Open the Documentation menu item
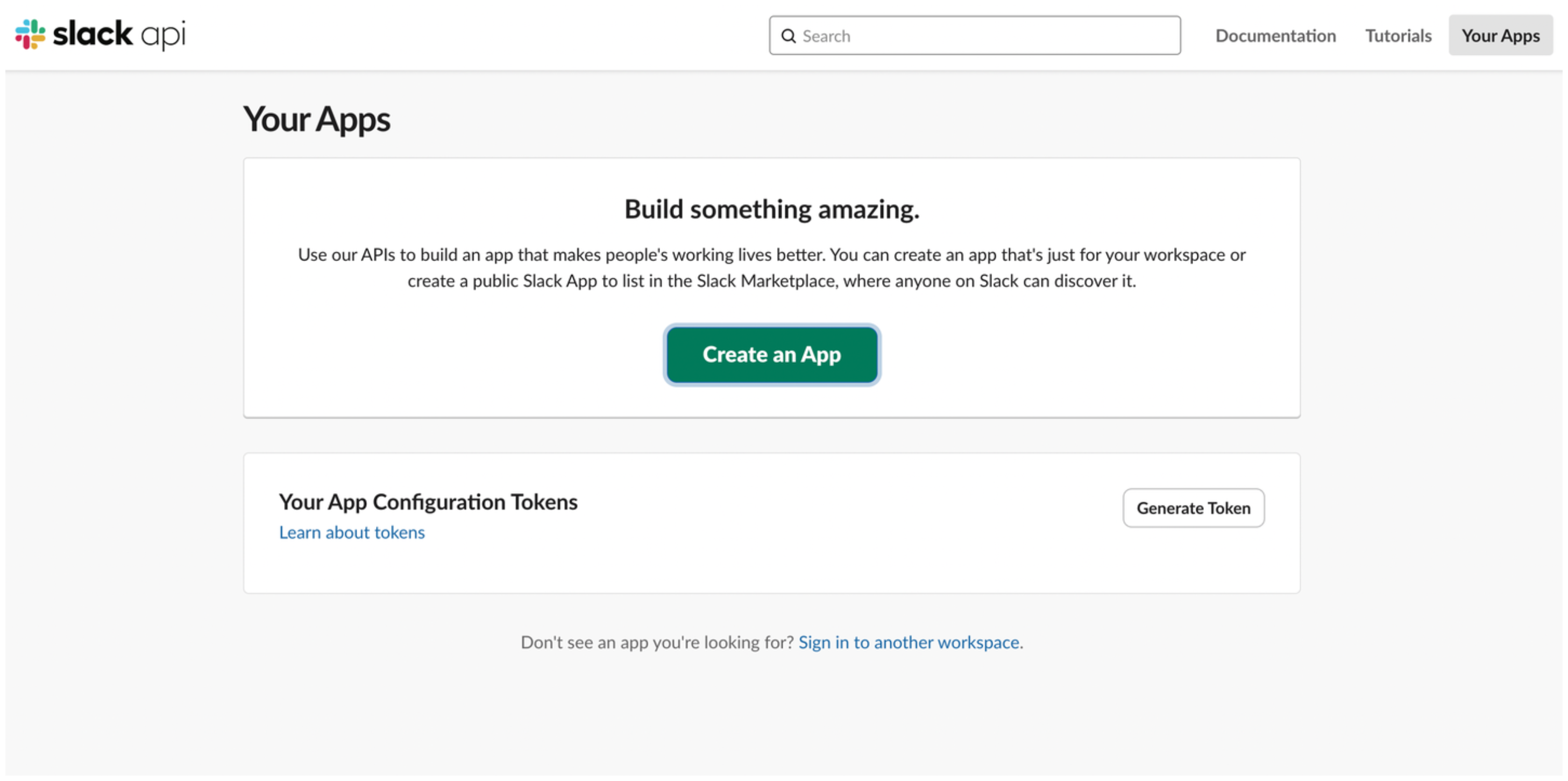This screenshot has height=781, width=1568. pos(1275,36)
